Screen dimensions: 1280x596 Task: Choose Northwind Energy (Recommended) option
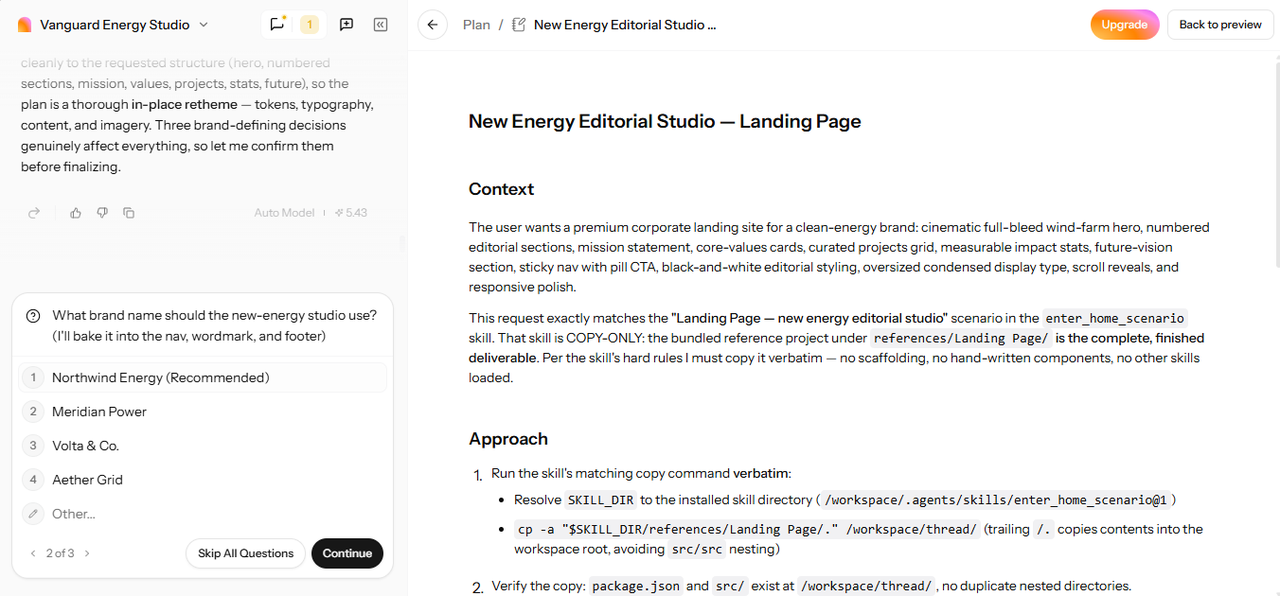tap(203, 378)
